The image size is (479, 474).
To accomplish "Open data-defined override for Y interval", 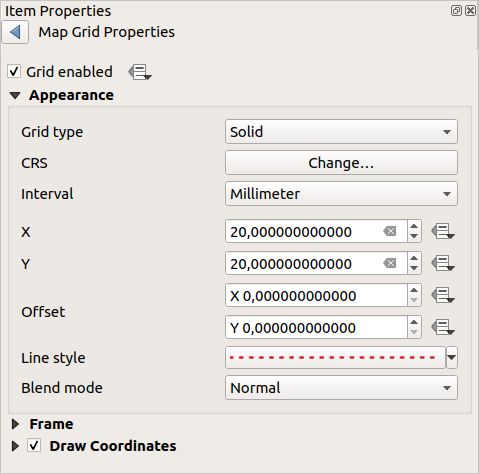I will coord(443,263).
